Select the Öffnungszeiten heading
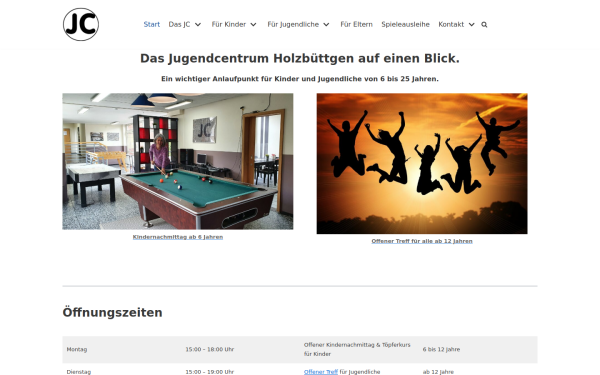 [x=112, y=312]
